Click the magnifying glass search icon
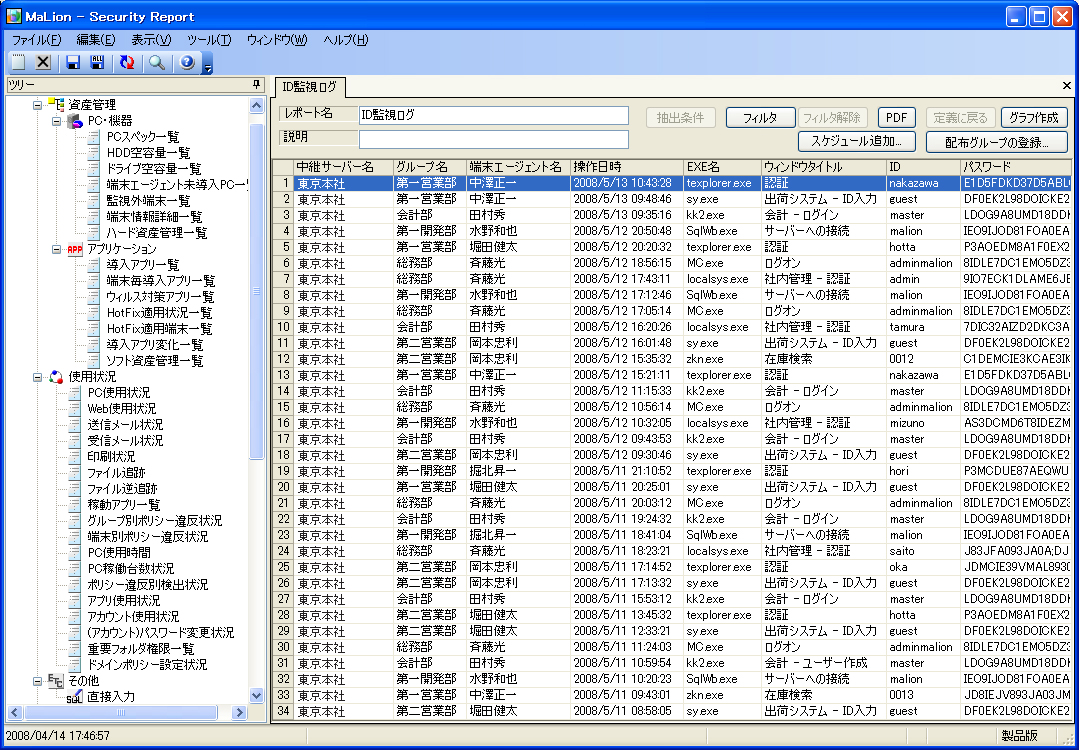This screenshot has height=750, width=1079. click(157, 63)
